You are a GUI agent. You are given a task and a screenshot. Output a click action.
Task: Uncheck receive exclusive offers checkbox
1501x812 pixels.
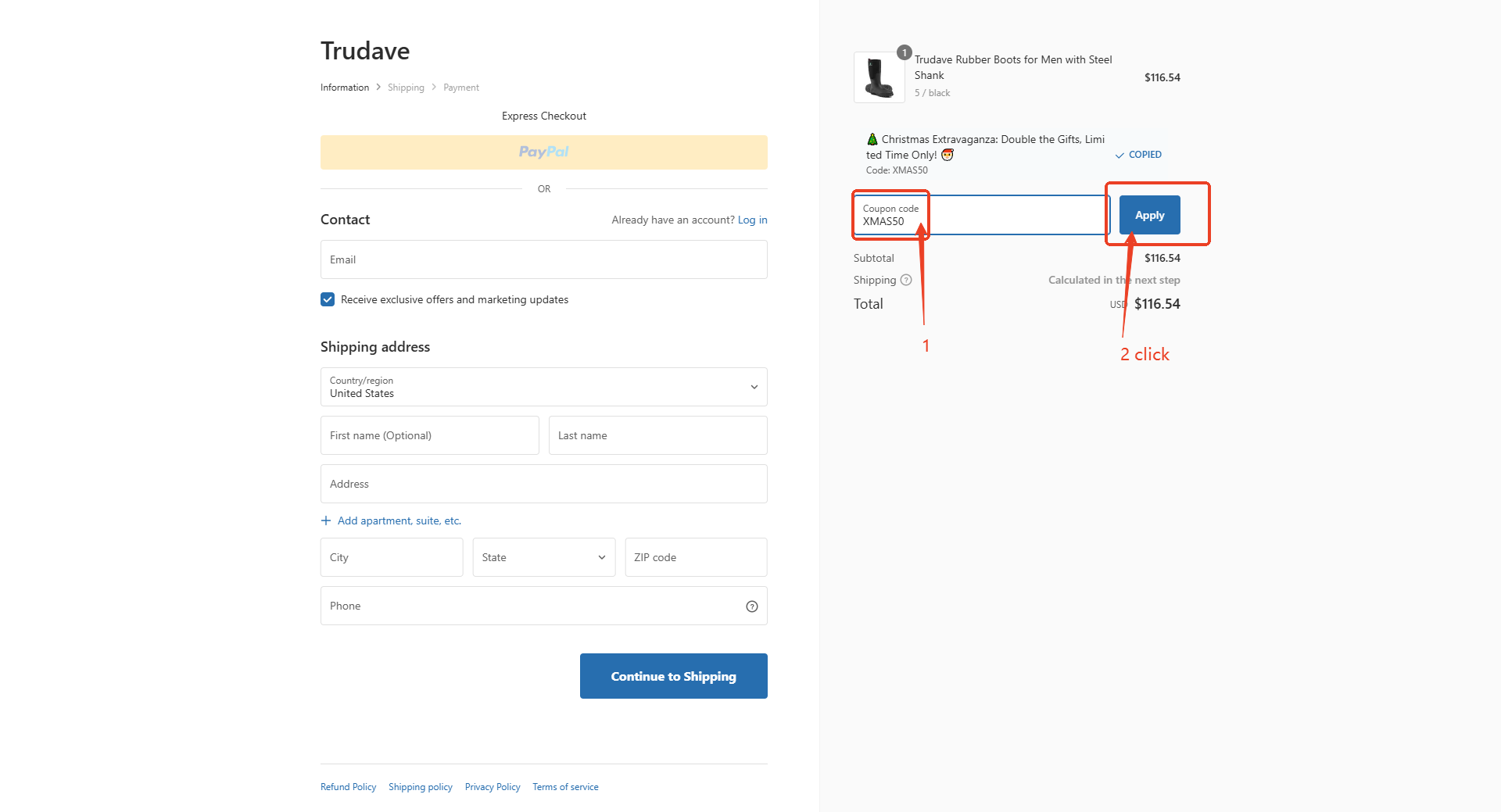point(328,299)
